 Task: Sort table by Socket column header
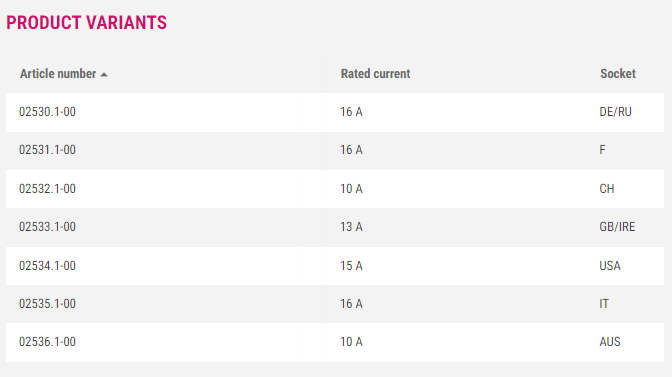point(618,74)
